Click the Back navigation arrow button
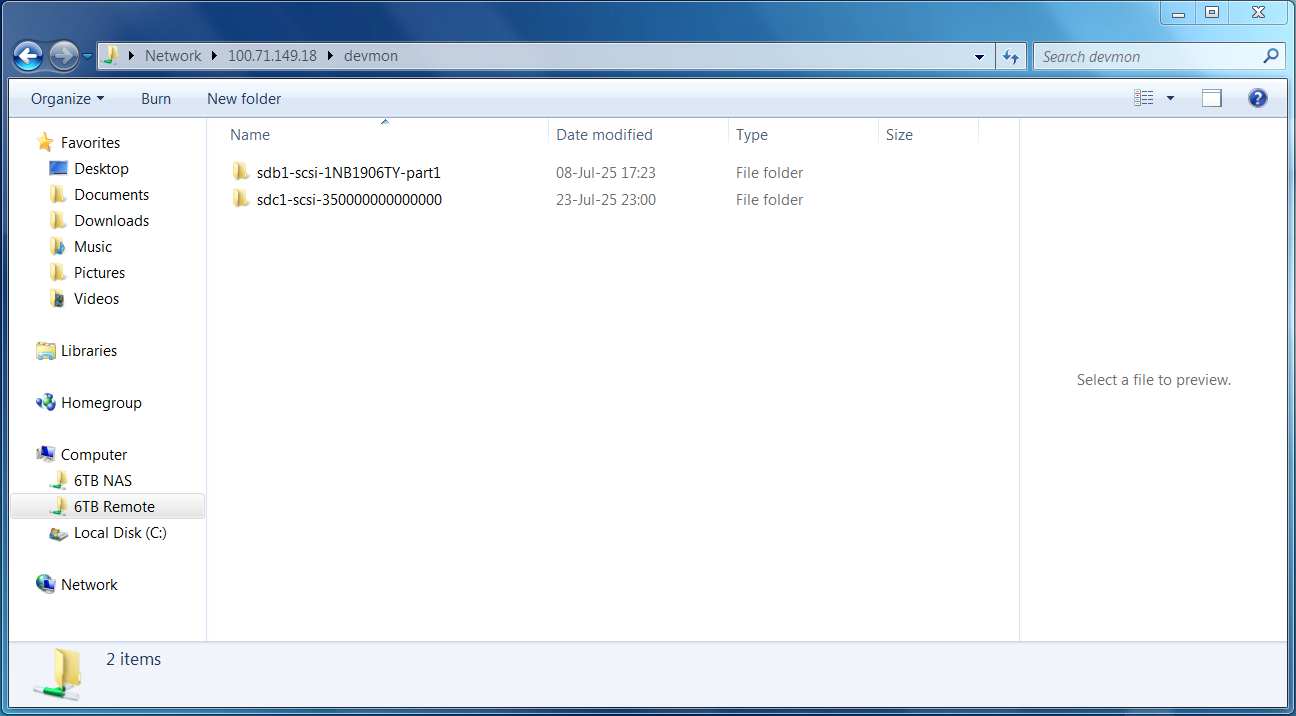1296x716 pixels. click(x=28, y=56)
